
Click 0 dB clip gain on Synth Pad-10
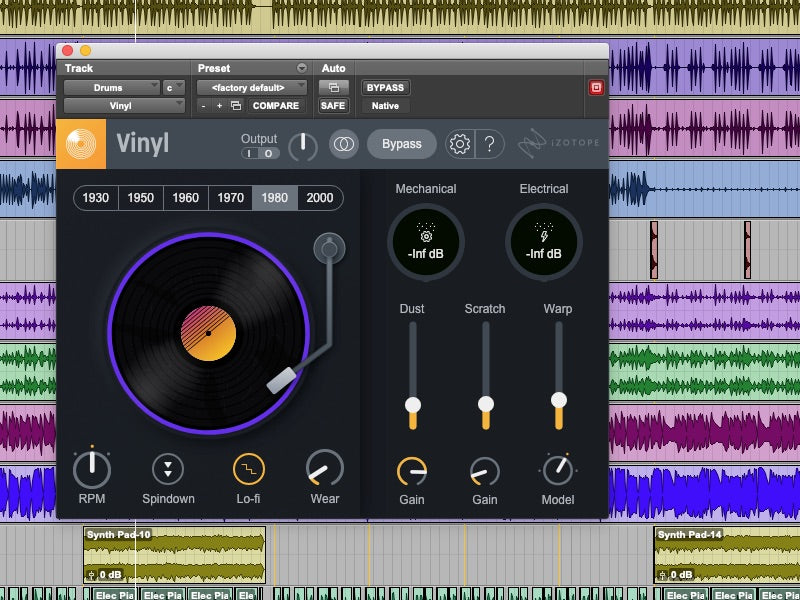click(x=105, y=575)
